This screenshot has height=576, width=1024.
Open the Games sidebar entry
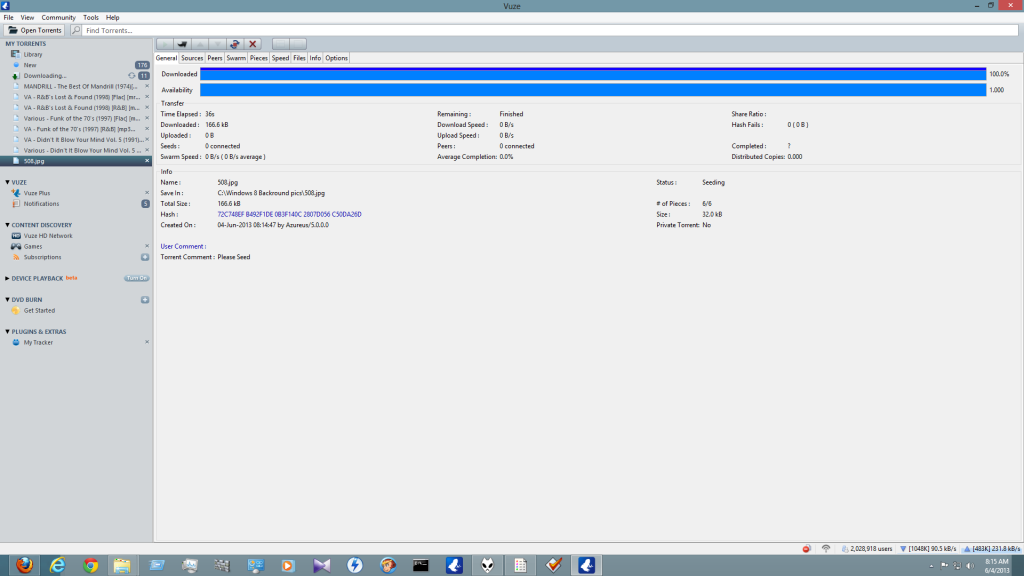(33, 246)
